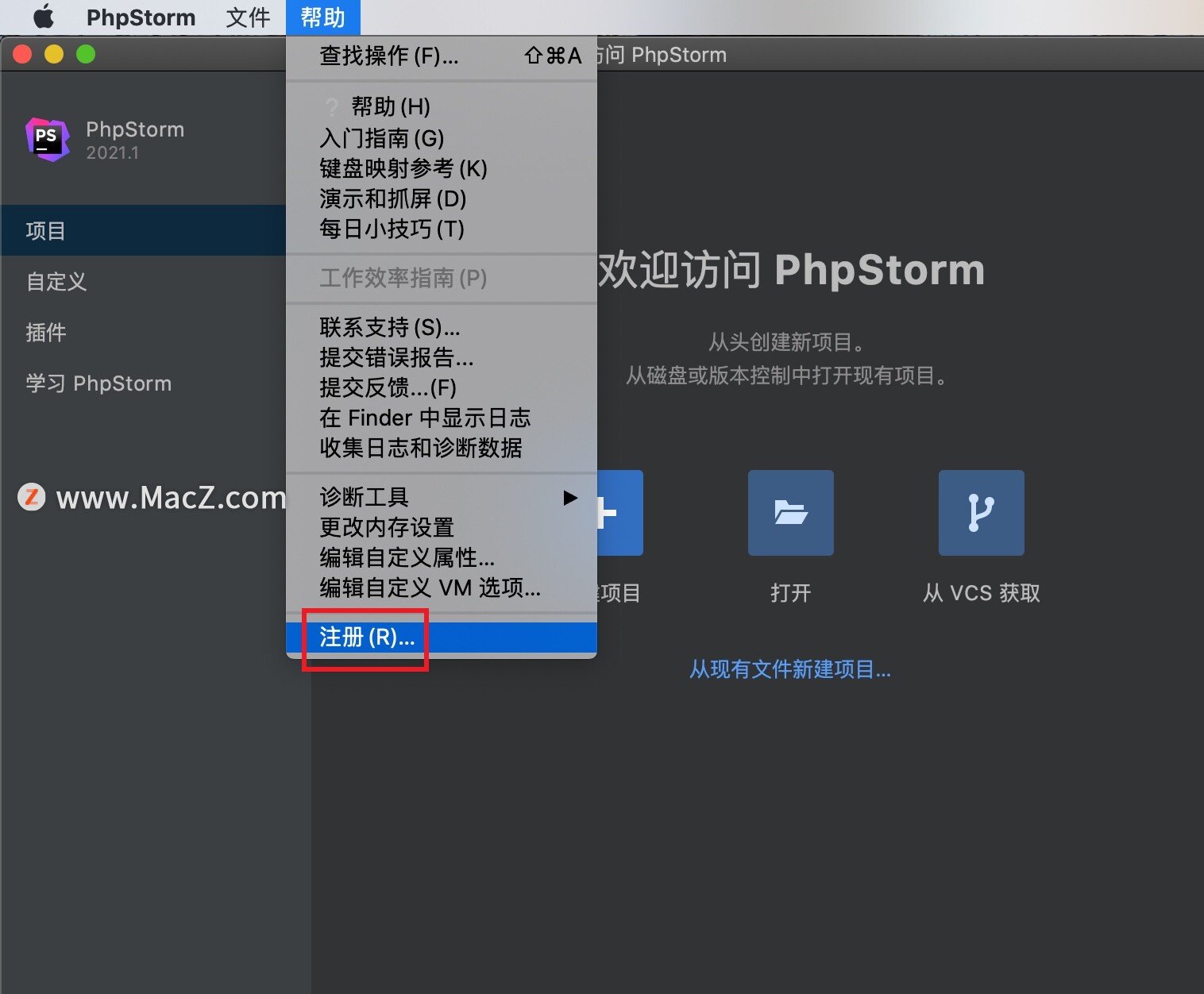The image size is (1204, 994).
Task: Open 键盘映射参考 (K) entry
Action: tap(442, 168)
